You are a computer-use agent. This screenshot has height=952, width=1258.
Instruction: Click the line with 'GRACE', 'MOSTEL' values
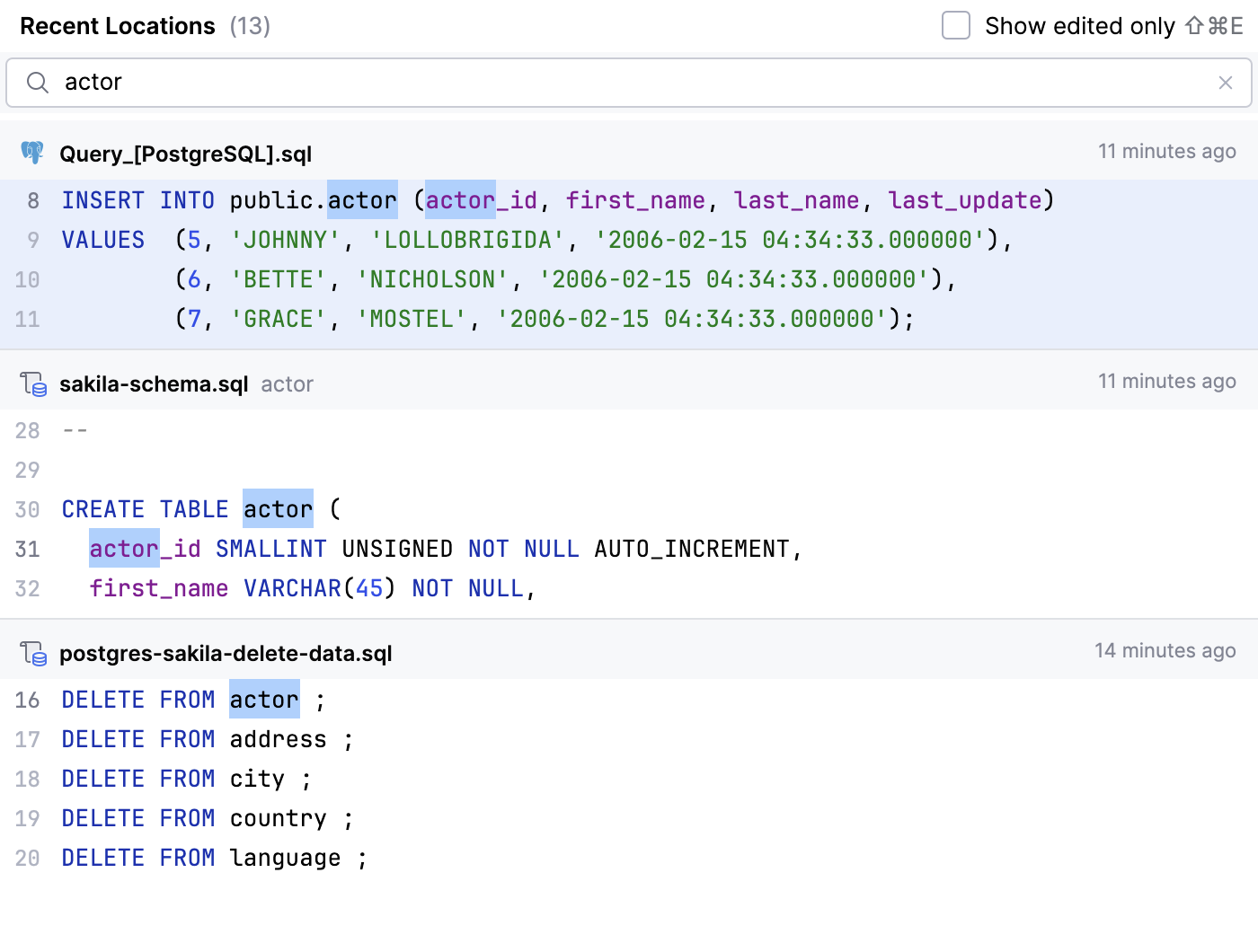(x=544, y=319)
